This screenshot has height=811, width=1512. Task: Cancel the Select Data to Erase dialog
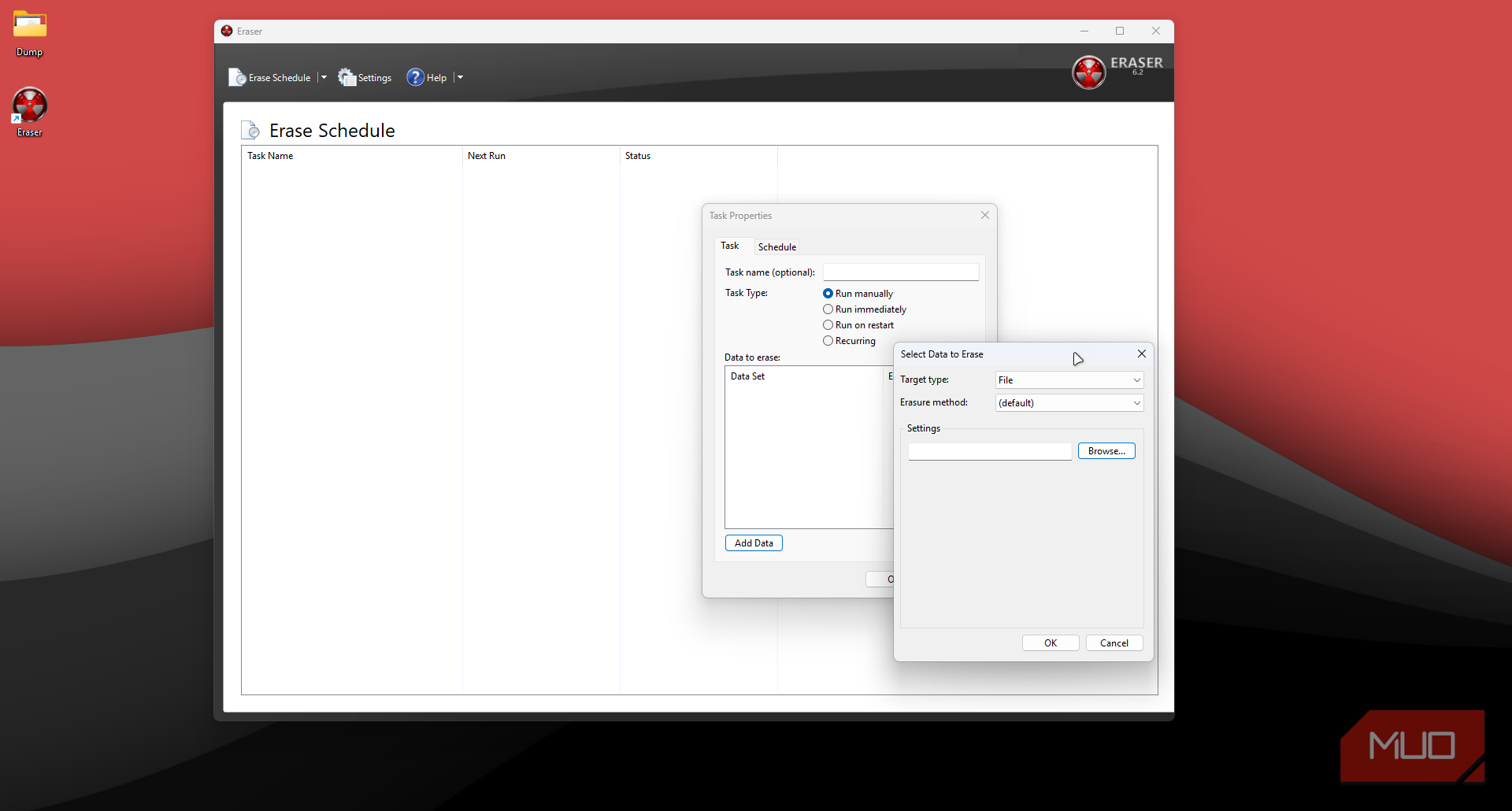tap(1114, 643)
